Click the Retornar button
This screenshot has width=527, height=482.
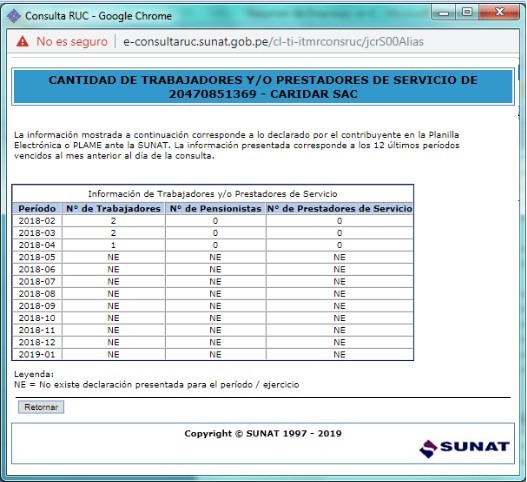point(41,407)
